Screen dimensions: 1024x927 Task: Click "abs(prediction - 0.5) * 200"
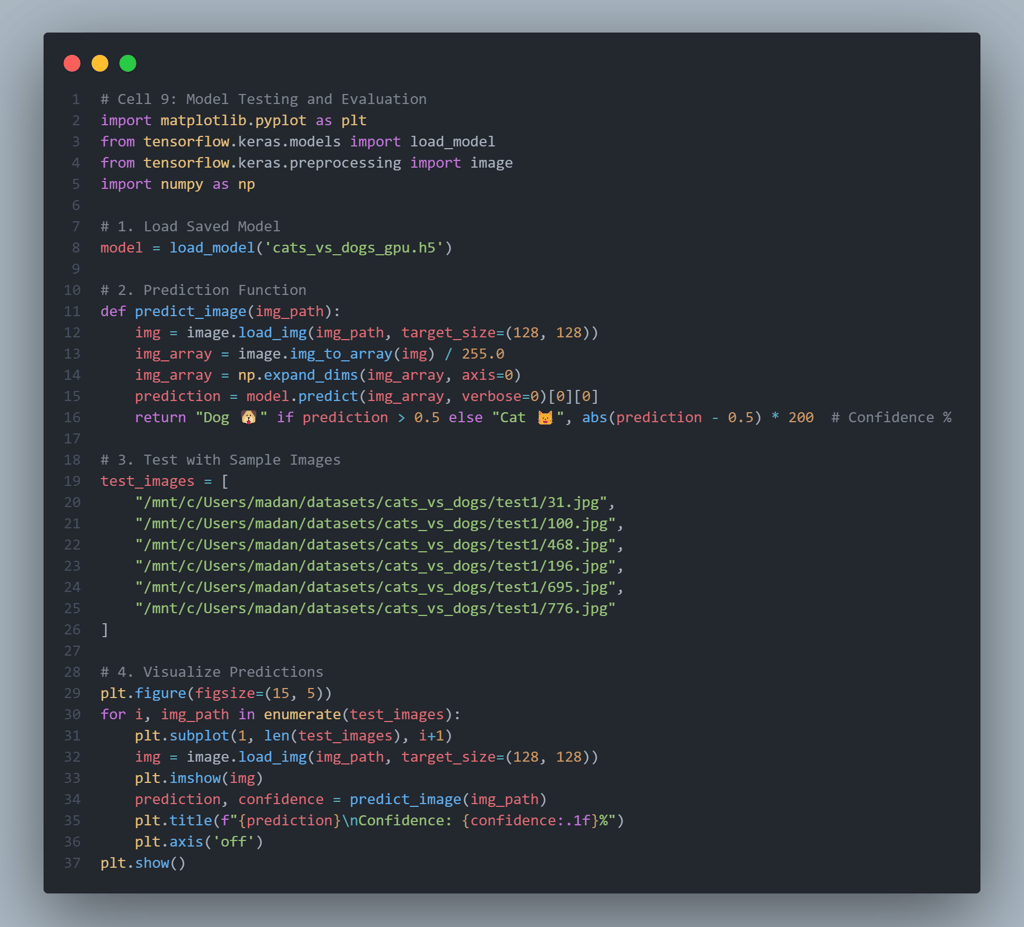tap(698, 417)
